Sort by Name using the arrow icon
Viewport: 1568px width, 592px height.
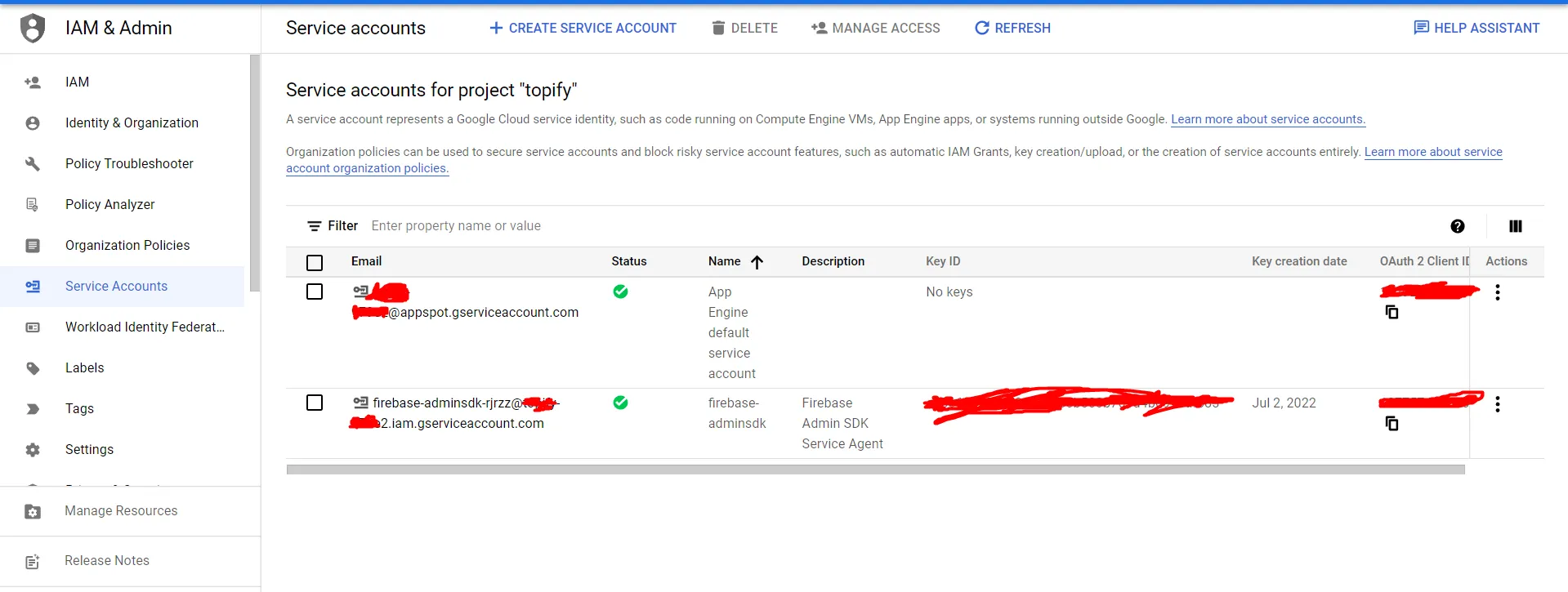(757, 262)
